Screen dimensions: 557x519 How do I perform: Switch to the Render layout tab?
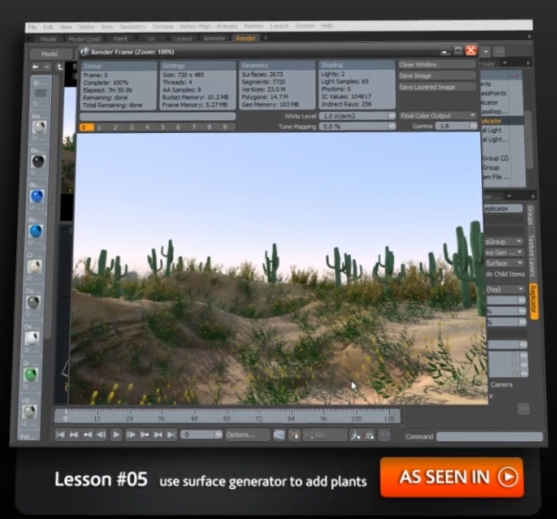(245, 38)
